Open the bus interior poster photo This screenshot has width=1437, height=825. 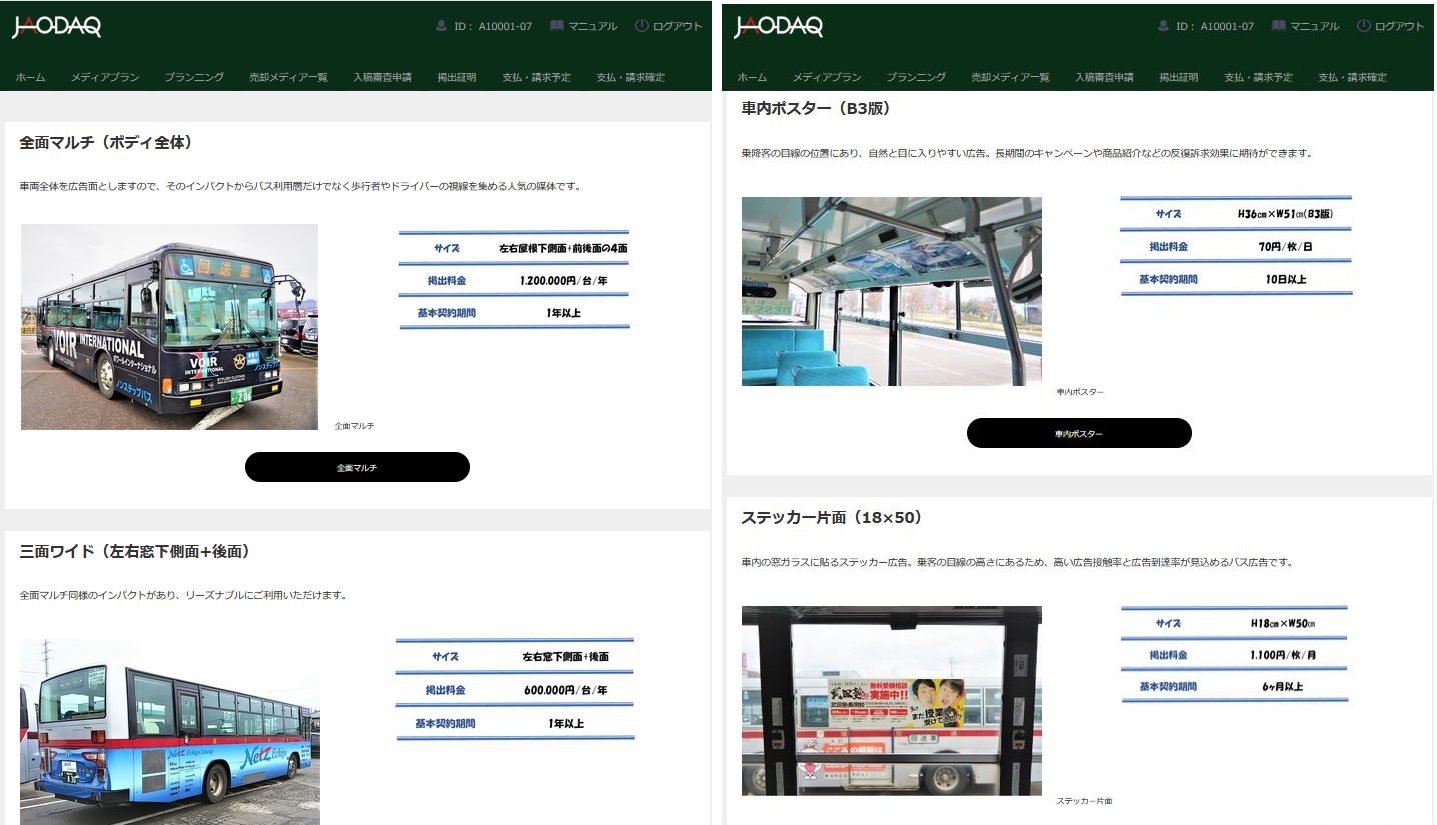pyautogui.click(x=891, y=291)
